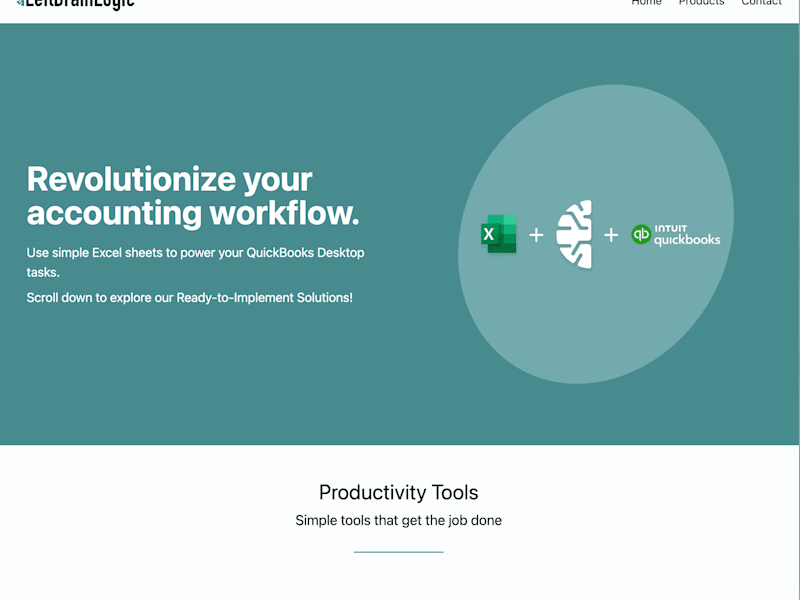
Task: Click the word INTUIT above quickbooks
Action: coord(670,228)
